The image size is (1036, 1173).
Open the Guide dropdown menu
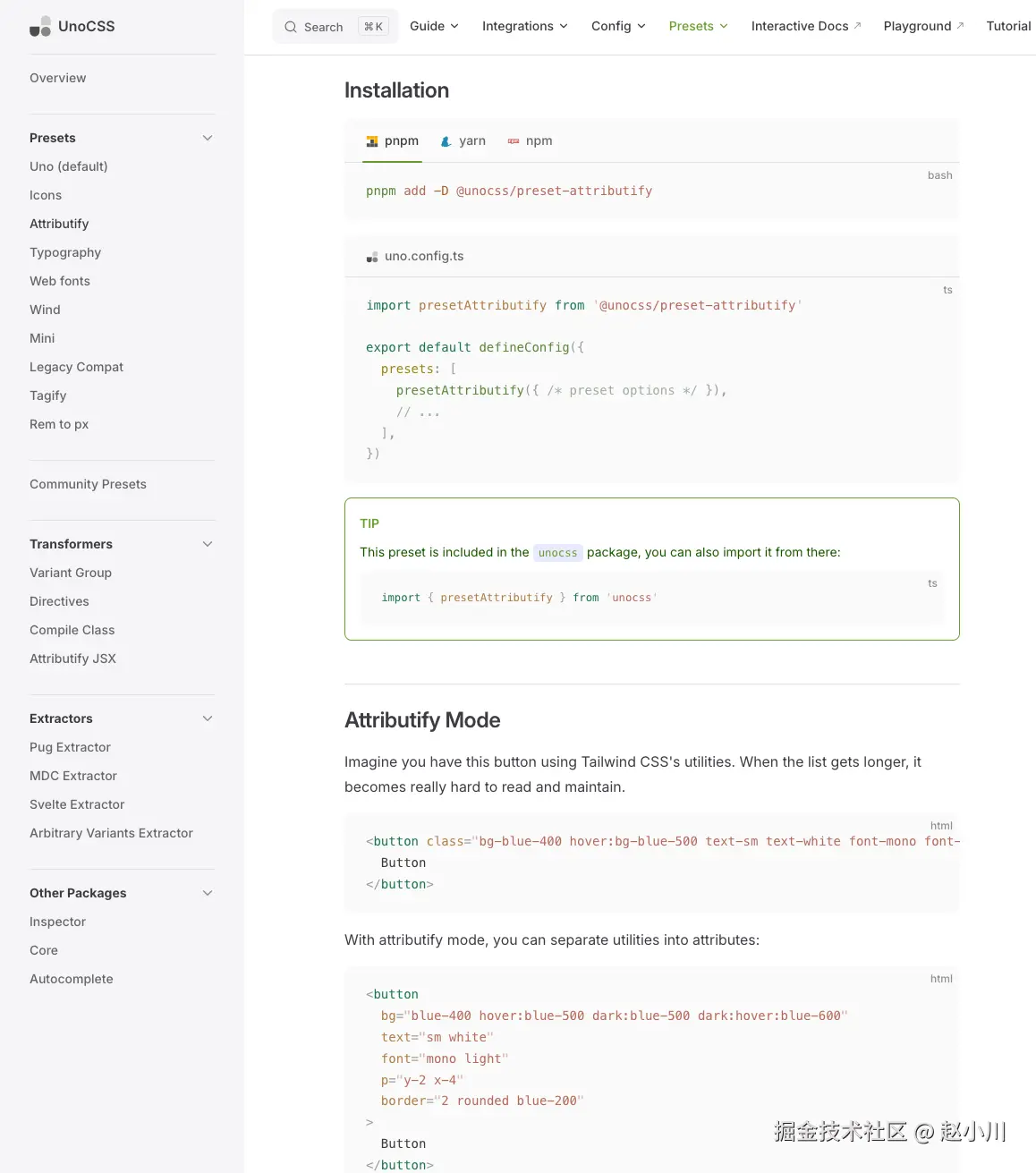(x=434, y=26)
